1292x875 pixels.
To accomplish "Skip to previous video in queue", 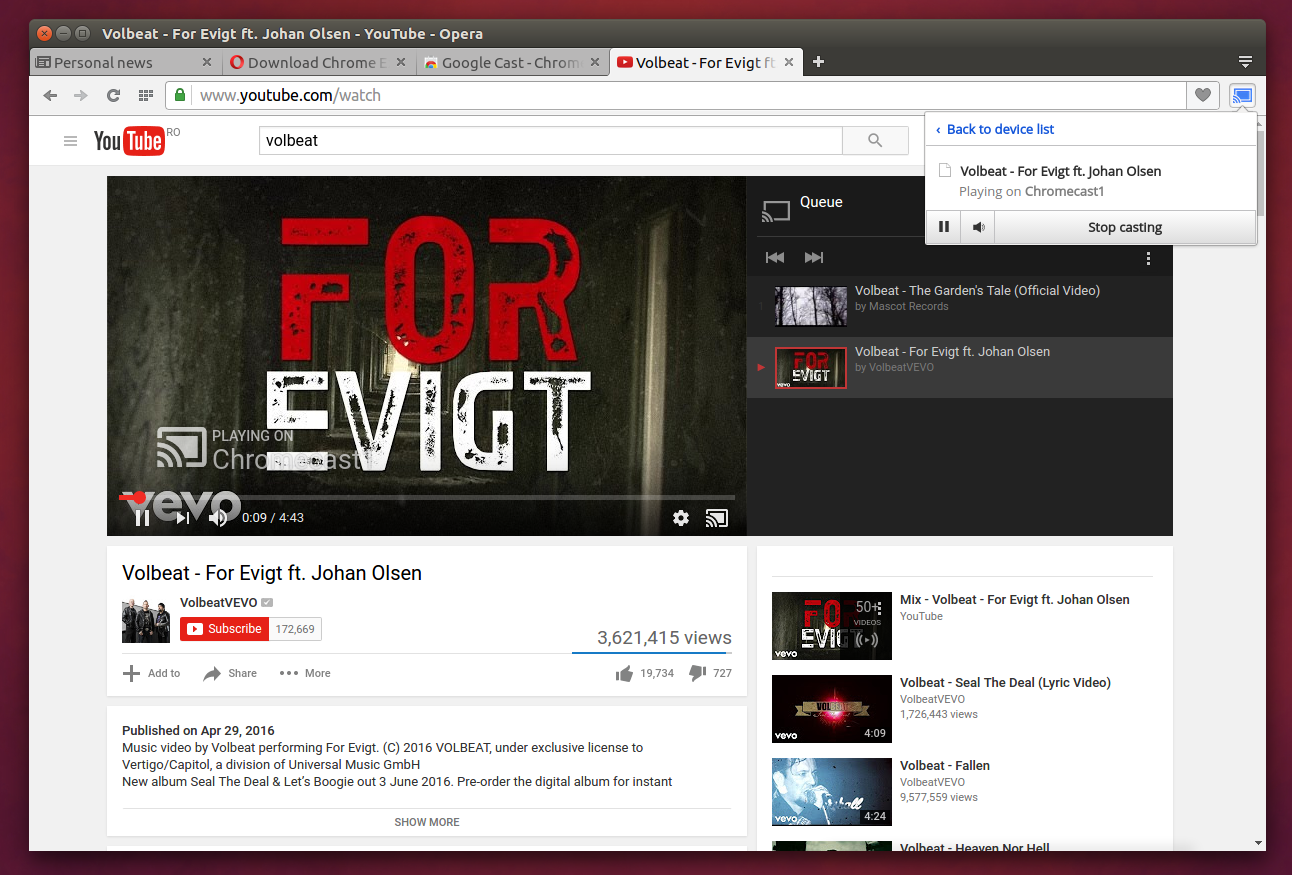I will click(x=775, y=258).
